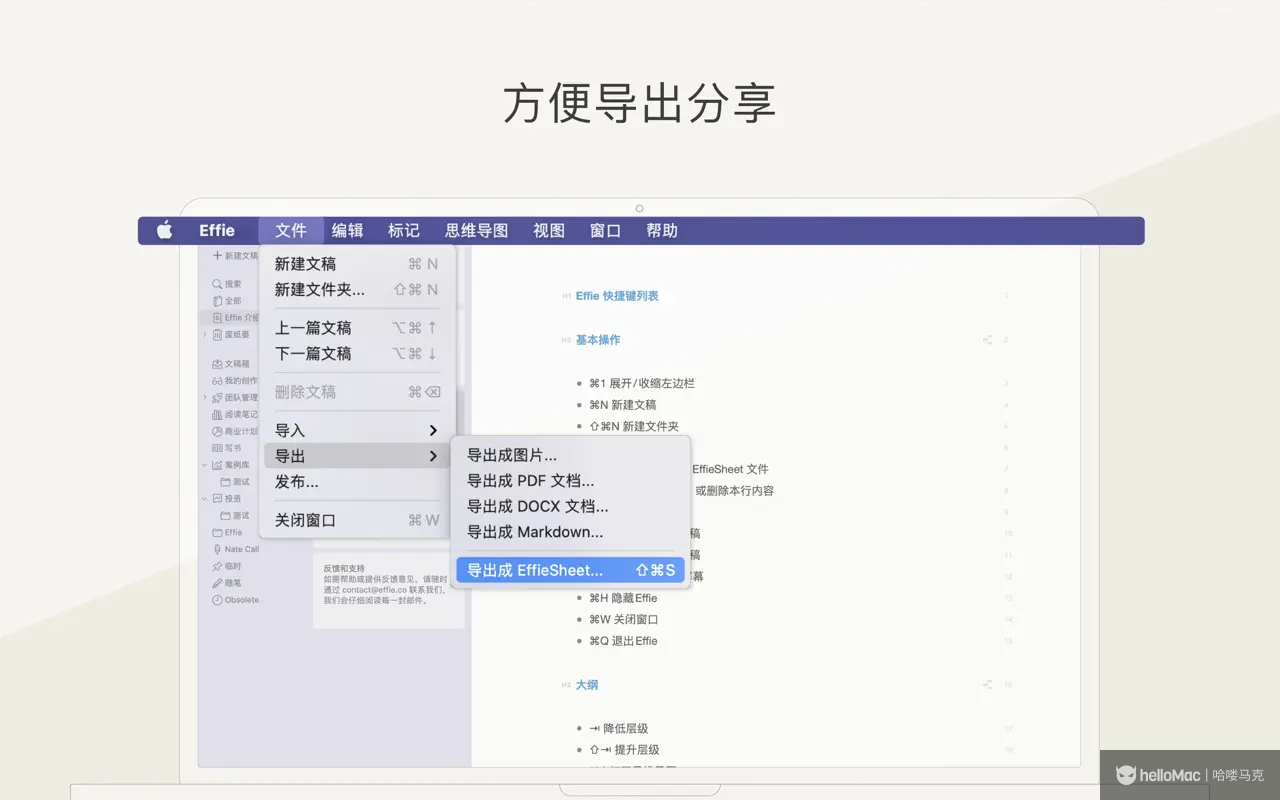The width and height of the screenshot is (1280, 800).
Task: Open the 视图 menu
Action: (549, 231)
